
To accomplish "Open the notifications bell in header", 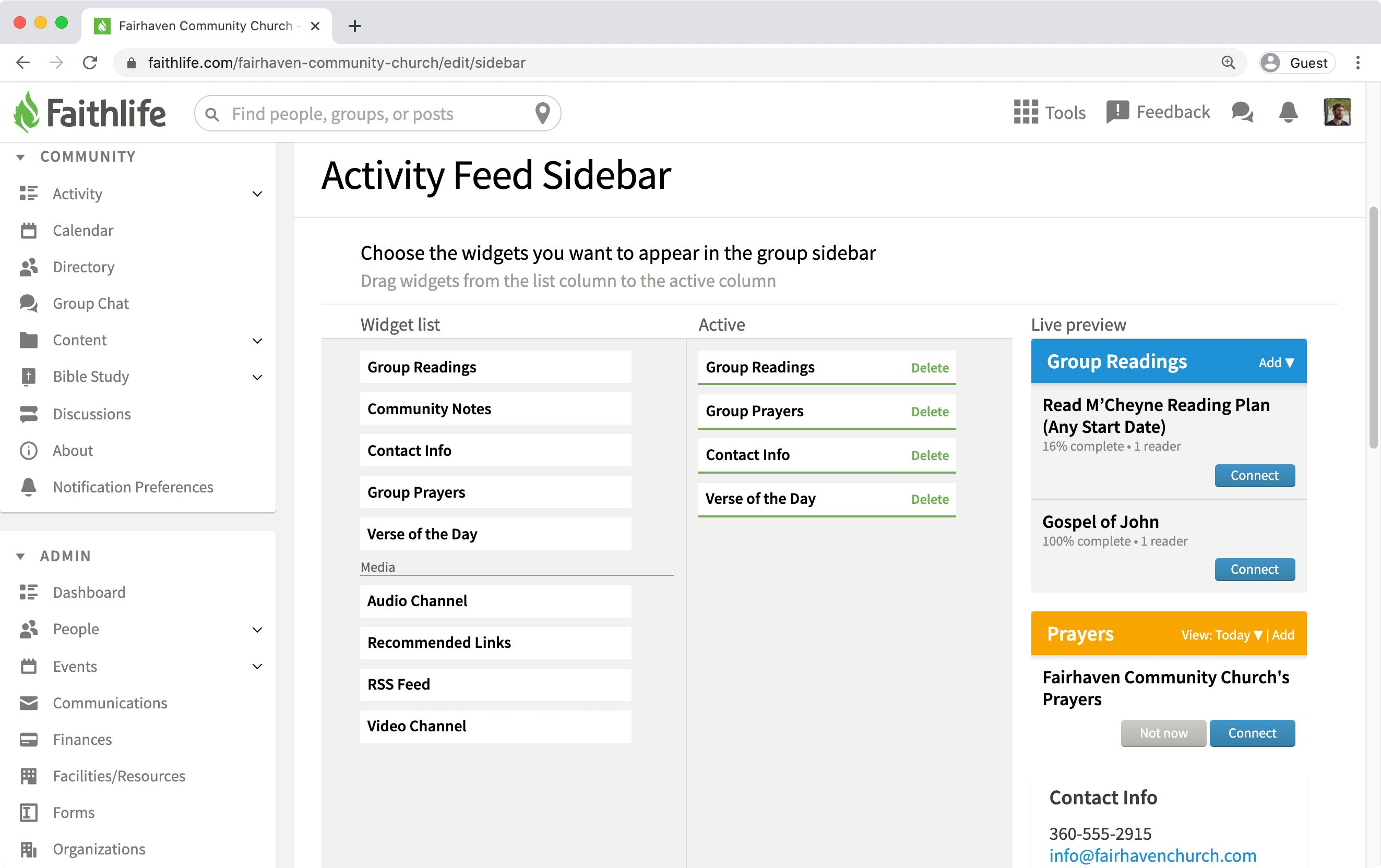I will click(x=1288, y=112).
